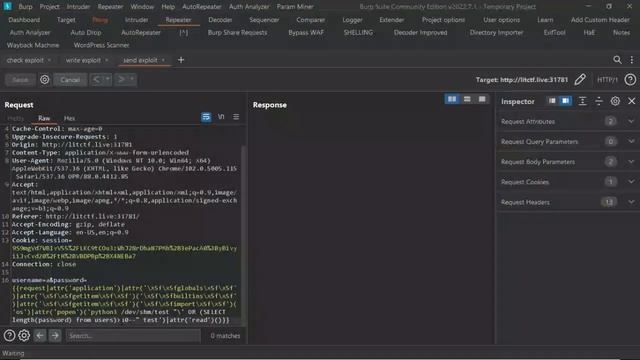Image resolution: width=640 pixels, height=360 pixels.
Task: Expand Request Cookies section
Action: coord(568,182)
